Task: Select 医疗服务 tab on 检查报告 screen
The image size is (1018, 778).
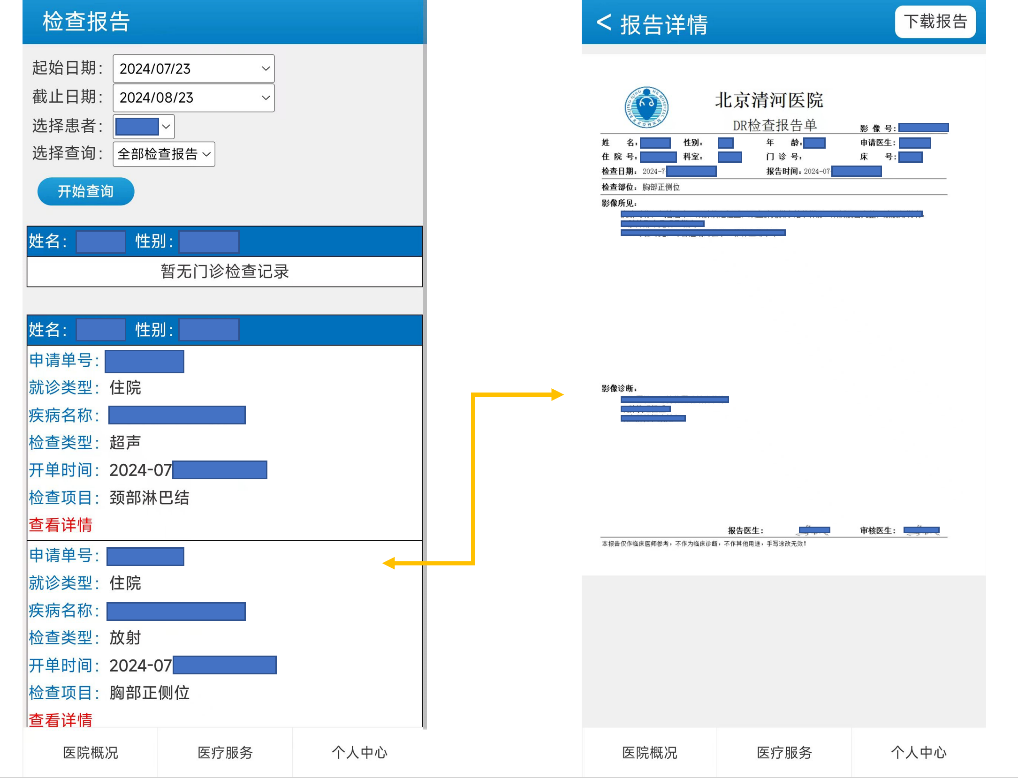Action: (x=225, y=752)
